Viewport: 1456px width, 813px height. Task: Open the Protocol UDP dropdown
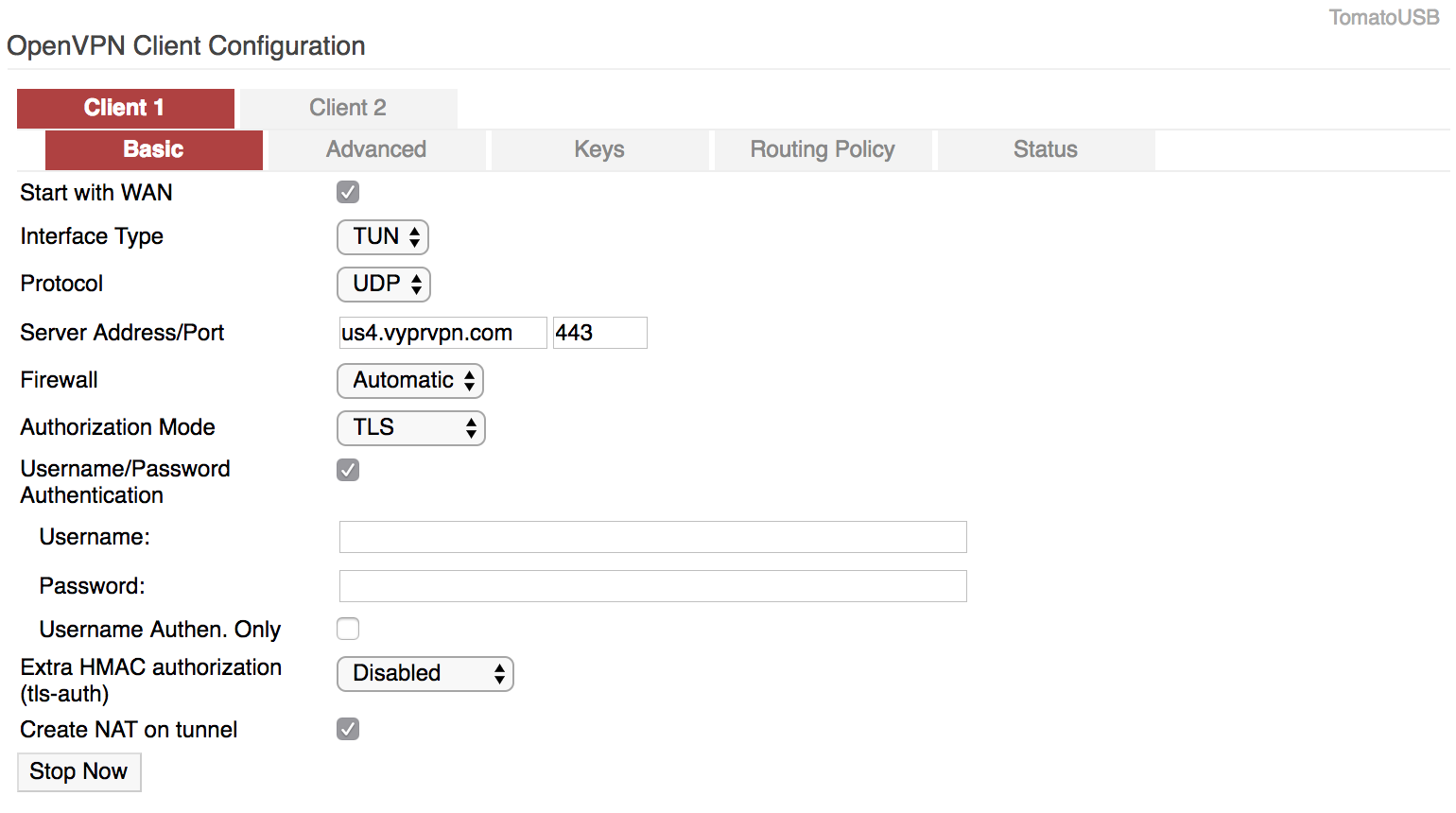(x=384, y=285)
